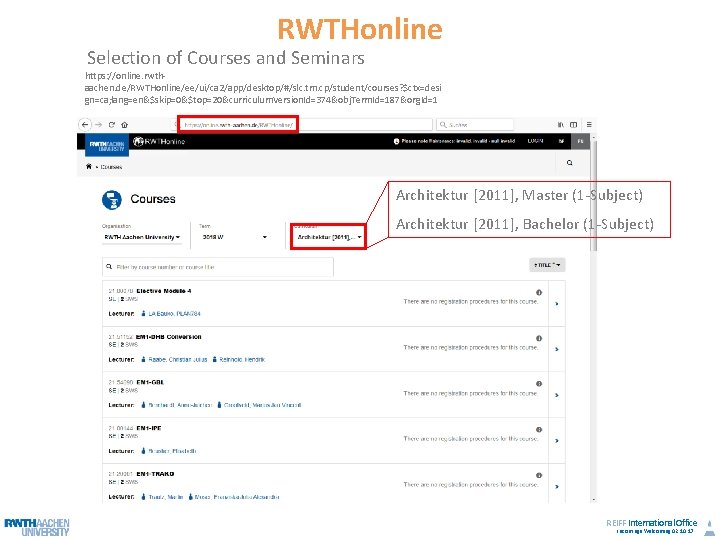Viewport: 720px width, 540px height.
Task: Open the EM1-IPE course title
Action: pos(149,428)
